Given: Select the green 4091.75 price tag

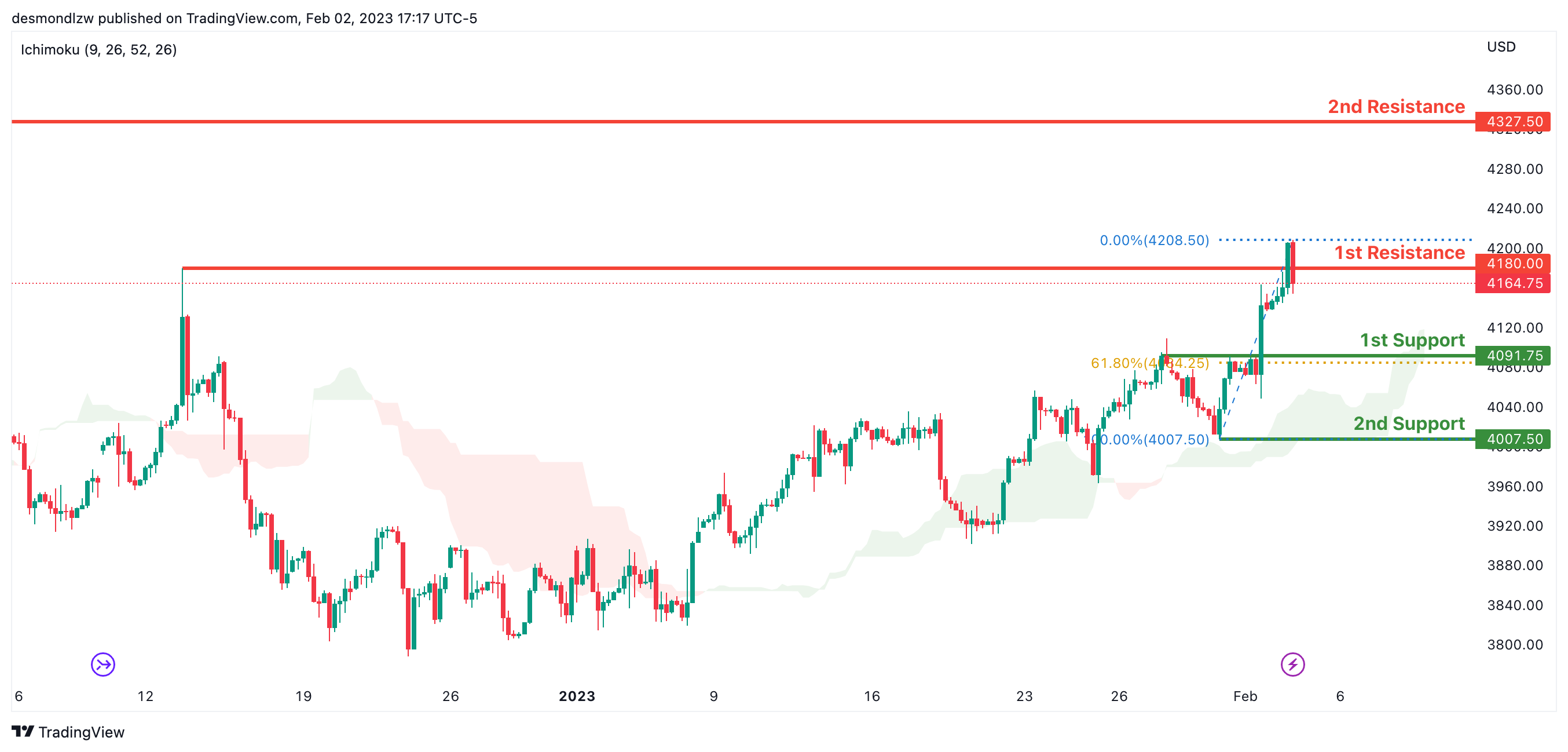Looking at the screenshot, I should pos(1512,355).
